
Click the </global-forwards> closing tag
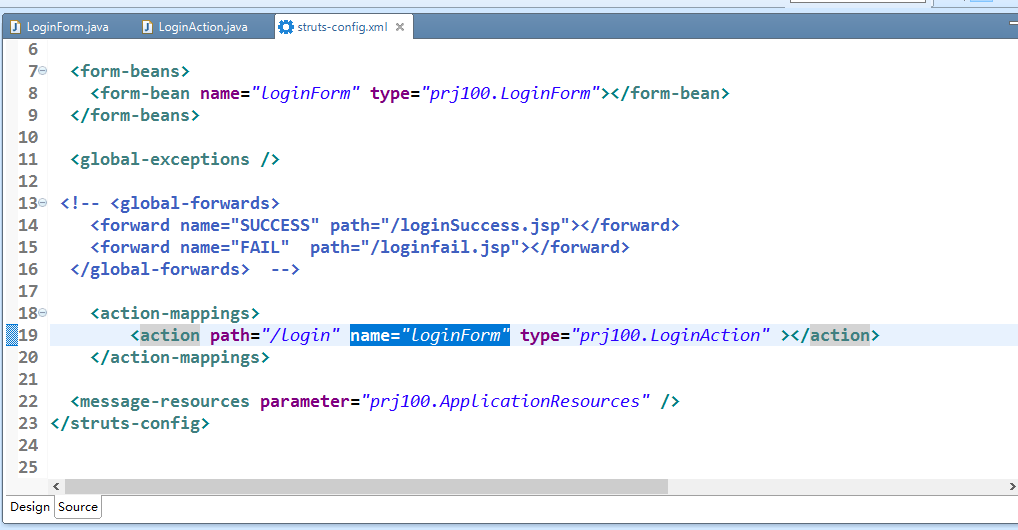coord(160,270)
